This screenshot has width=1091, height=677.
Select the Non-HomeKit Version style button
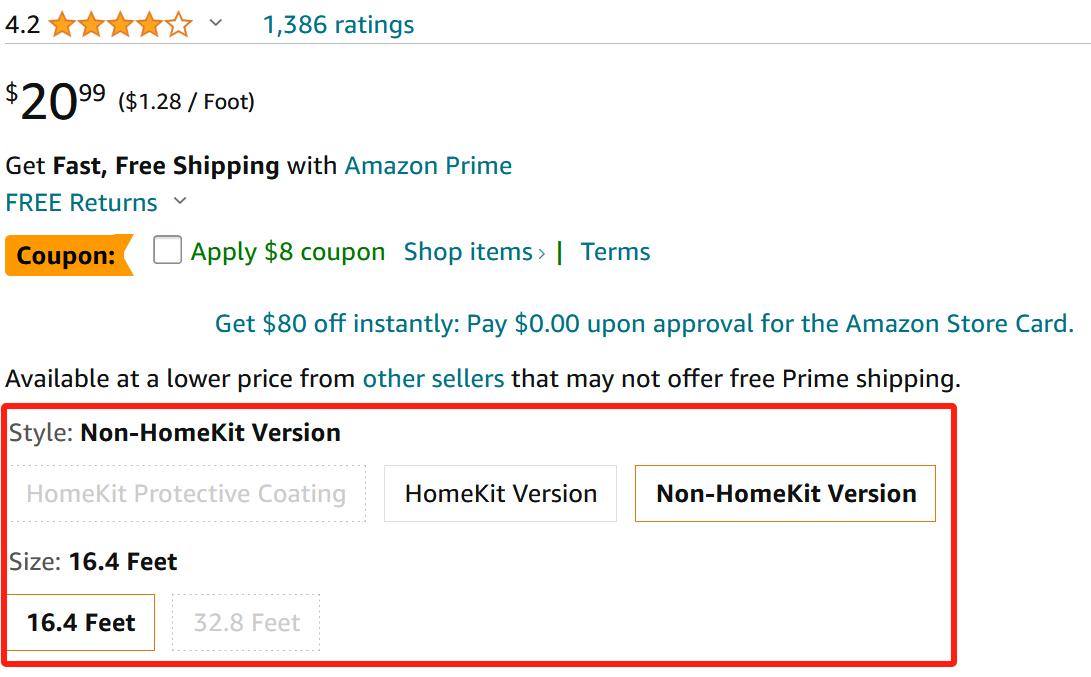(785, 494)
